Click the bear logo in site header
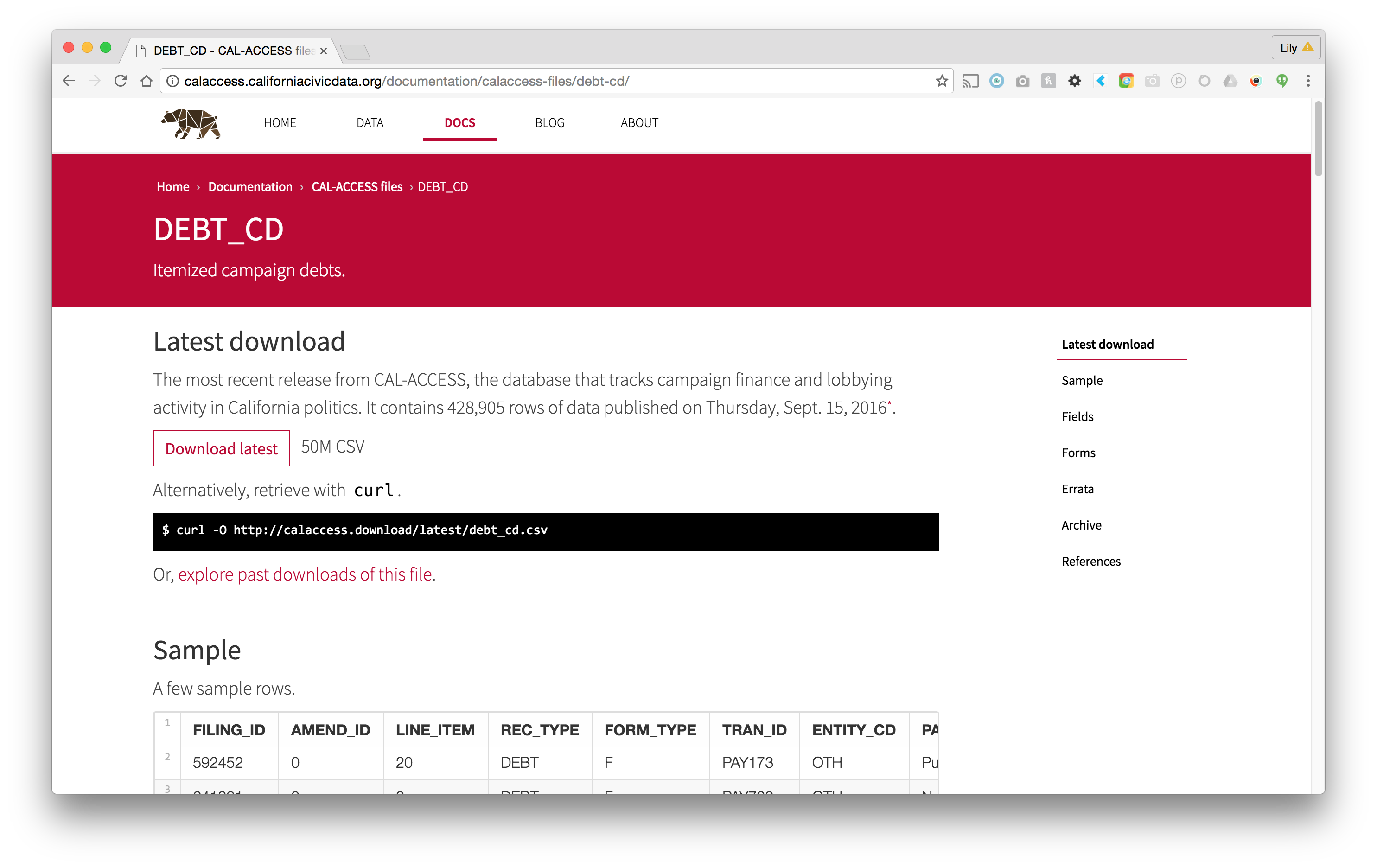The image size is (1377, 868). (x=191, y=123)
